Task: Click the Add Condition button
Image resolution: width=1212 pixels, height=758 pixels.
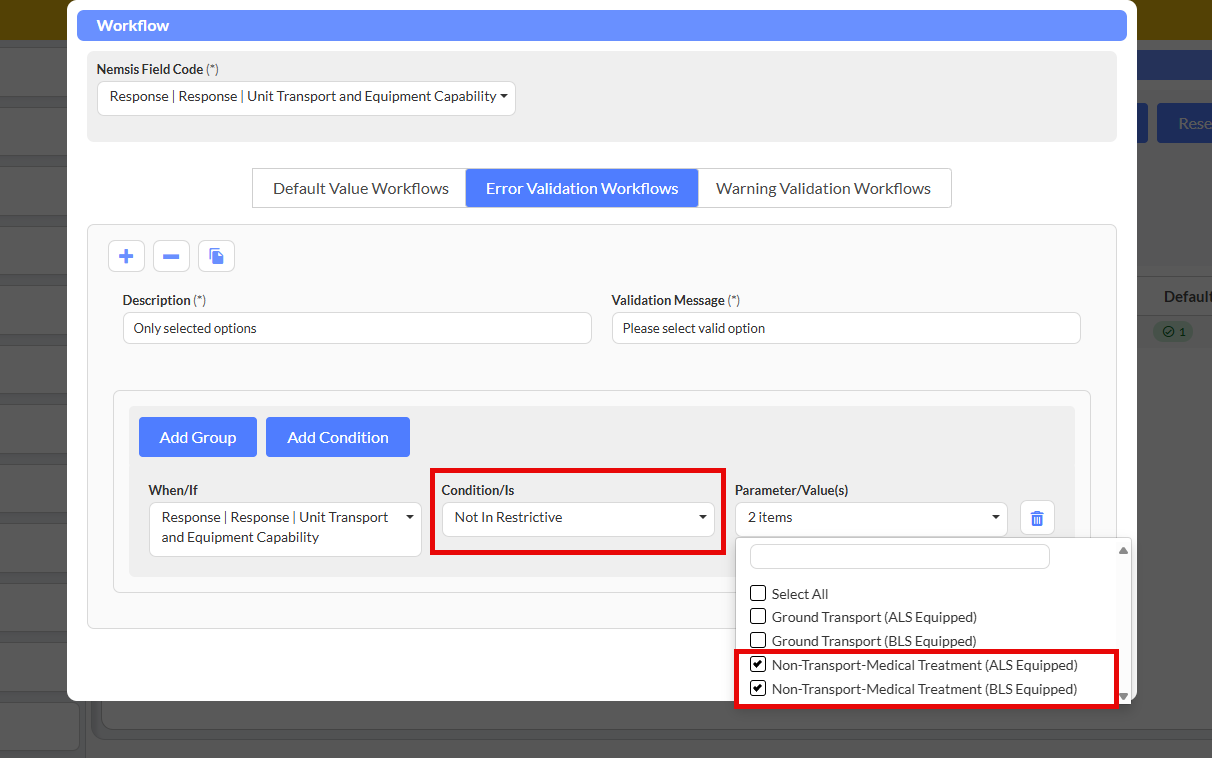Action: [x=338, y=437]
